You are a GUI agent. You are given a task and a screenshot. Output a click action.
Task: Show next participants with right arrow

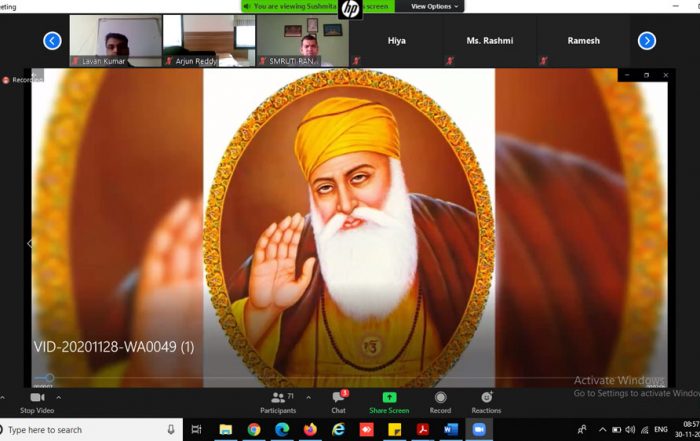[x=646, y=41]
